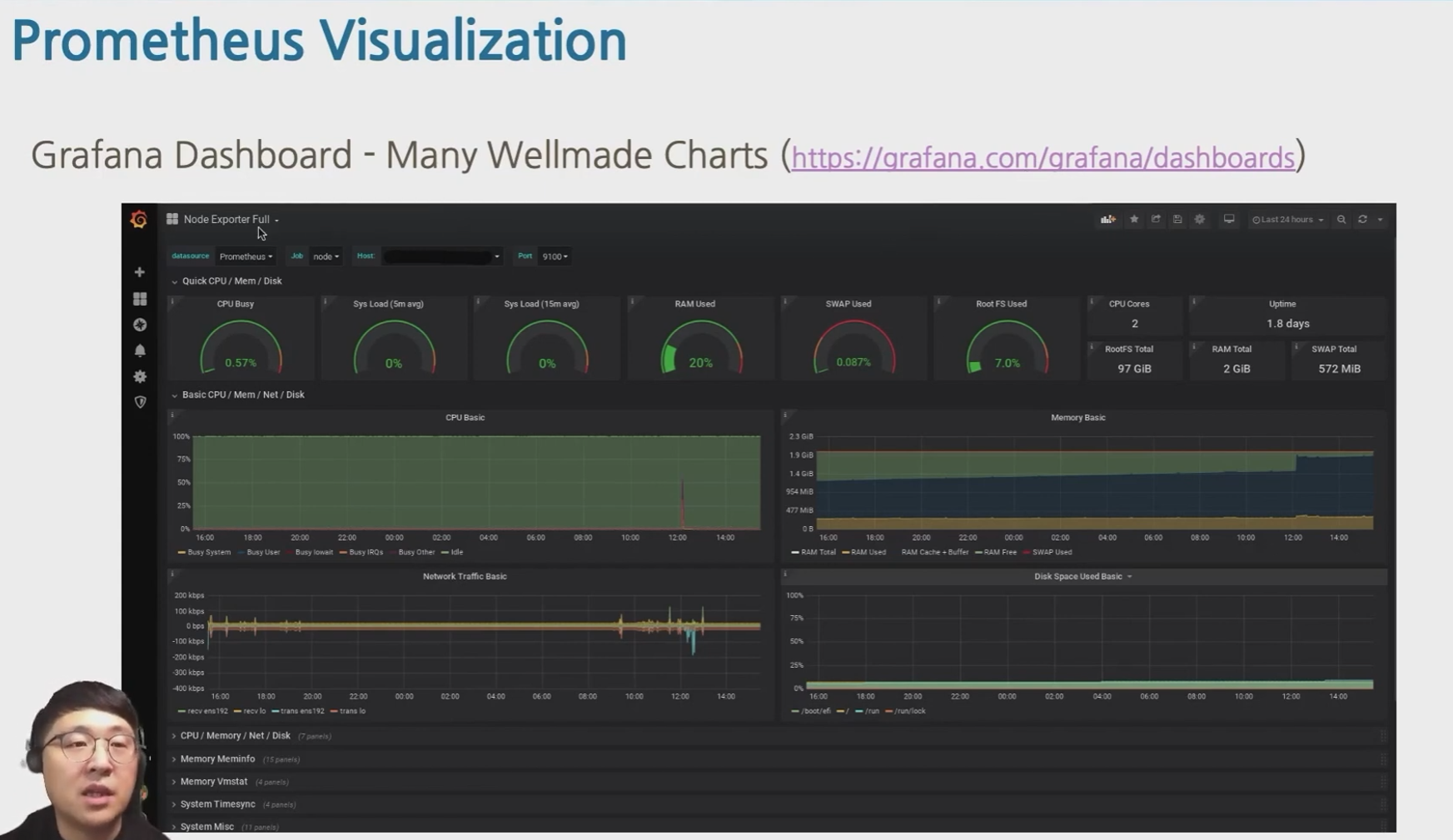Click the Network Traffic Basic panel title

[465, 576]
